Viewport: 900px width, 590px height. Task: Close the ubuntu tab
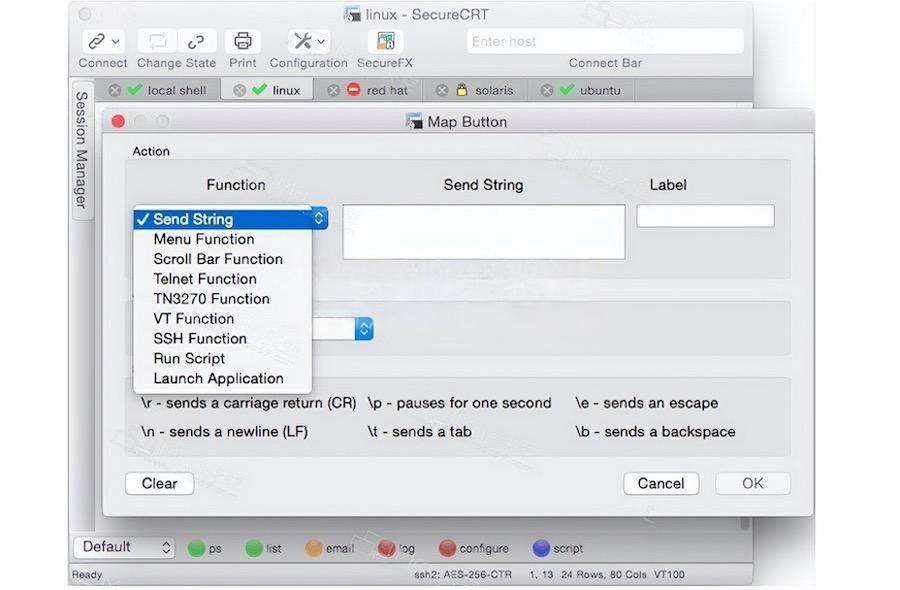coord(547,90)
